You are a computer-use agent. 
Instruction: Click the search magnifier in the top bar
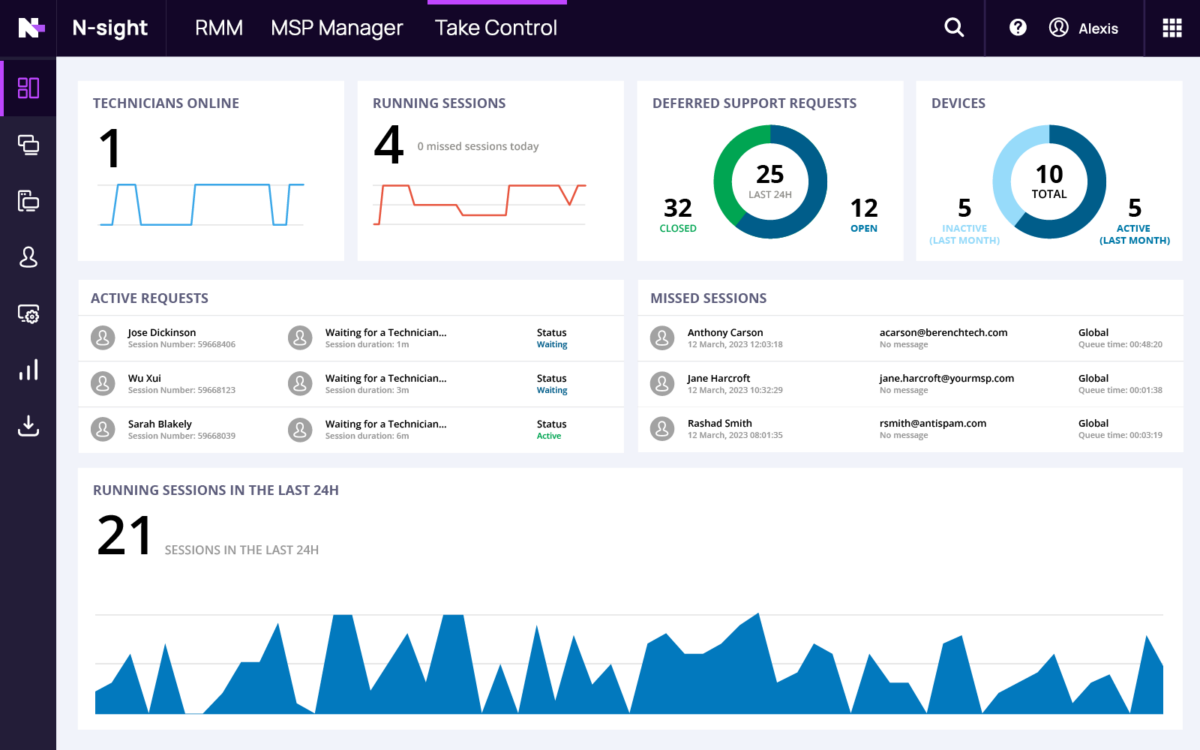click(953, 27)
